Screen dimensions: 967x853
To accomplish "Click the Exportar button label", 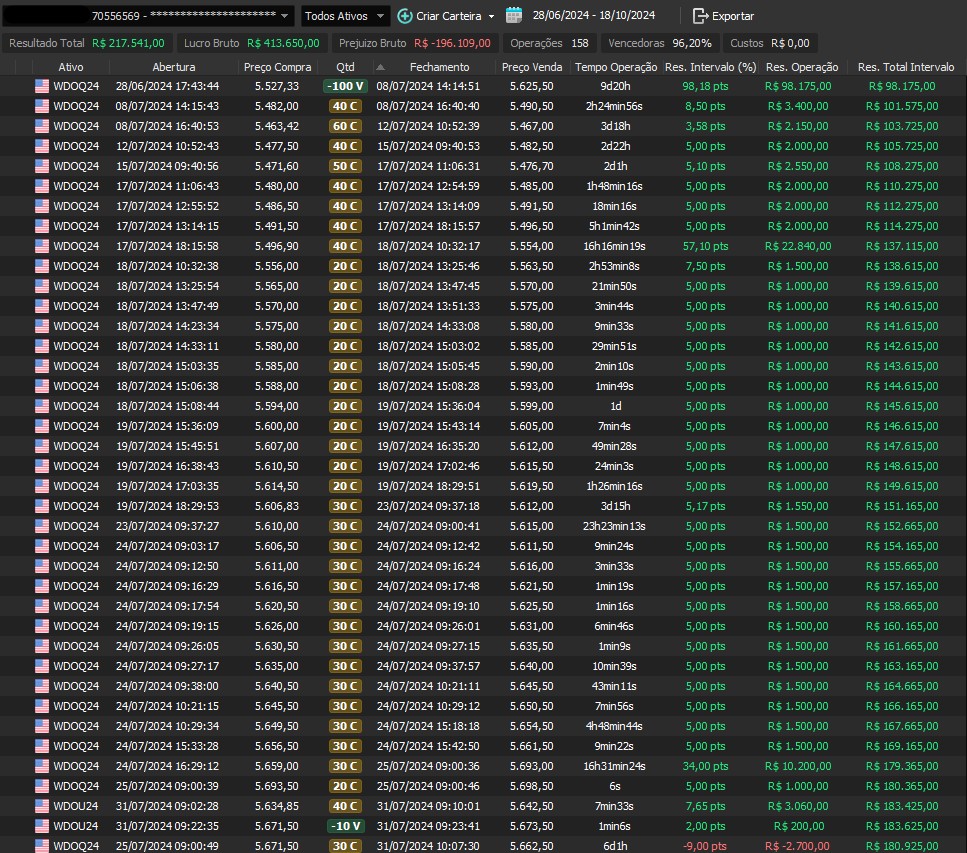I will pos(733,16).
